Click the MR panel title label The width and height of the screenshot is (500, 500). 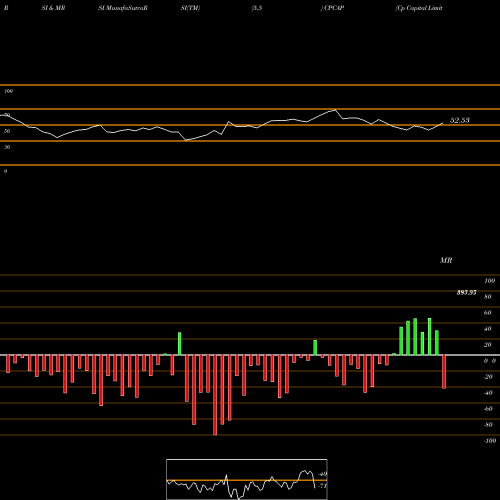coord(446,260)
